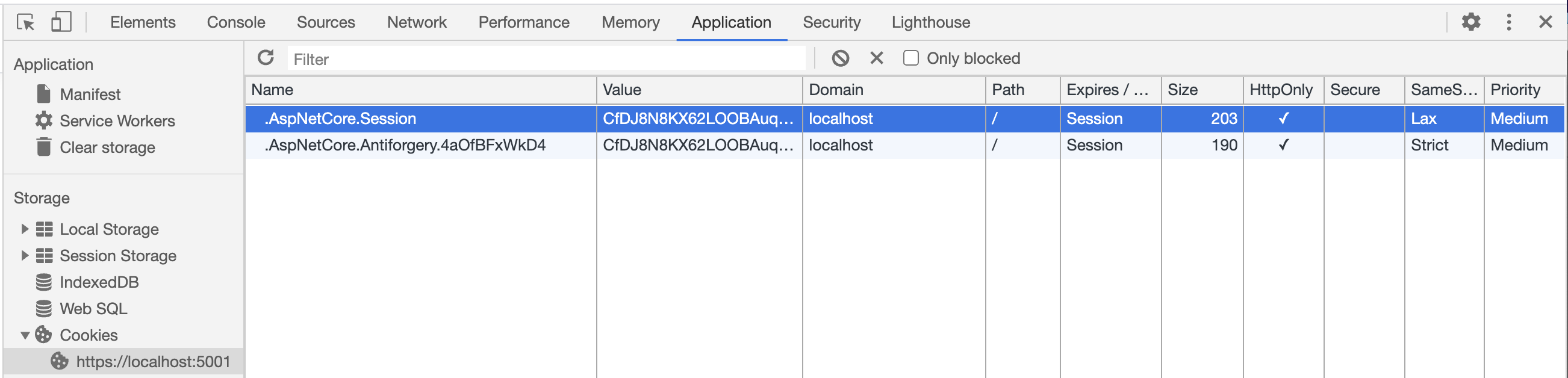Open DevTools settings gear
This screenshot has height=378, width=1568.
pyautogui.click(x=1470, y=22)
